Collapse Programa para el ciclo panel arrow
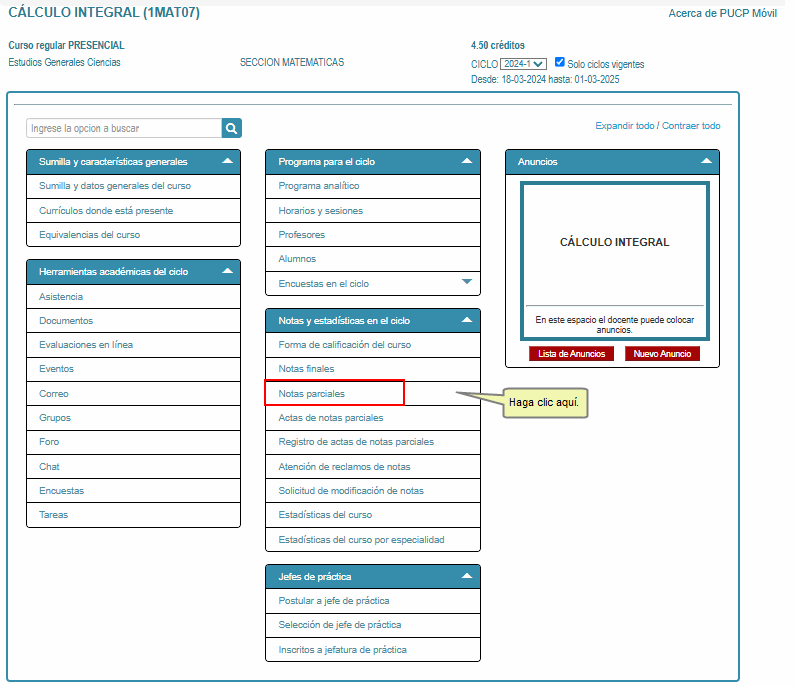Viewport: 795px width, 685px height. (x=467, y=161)
